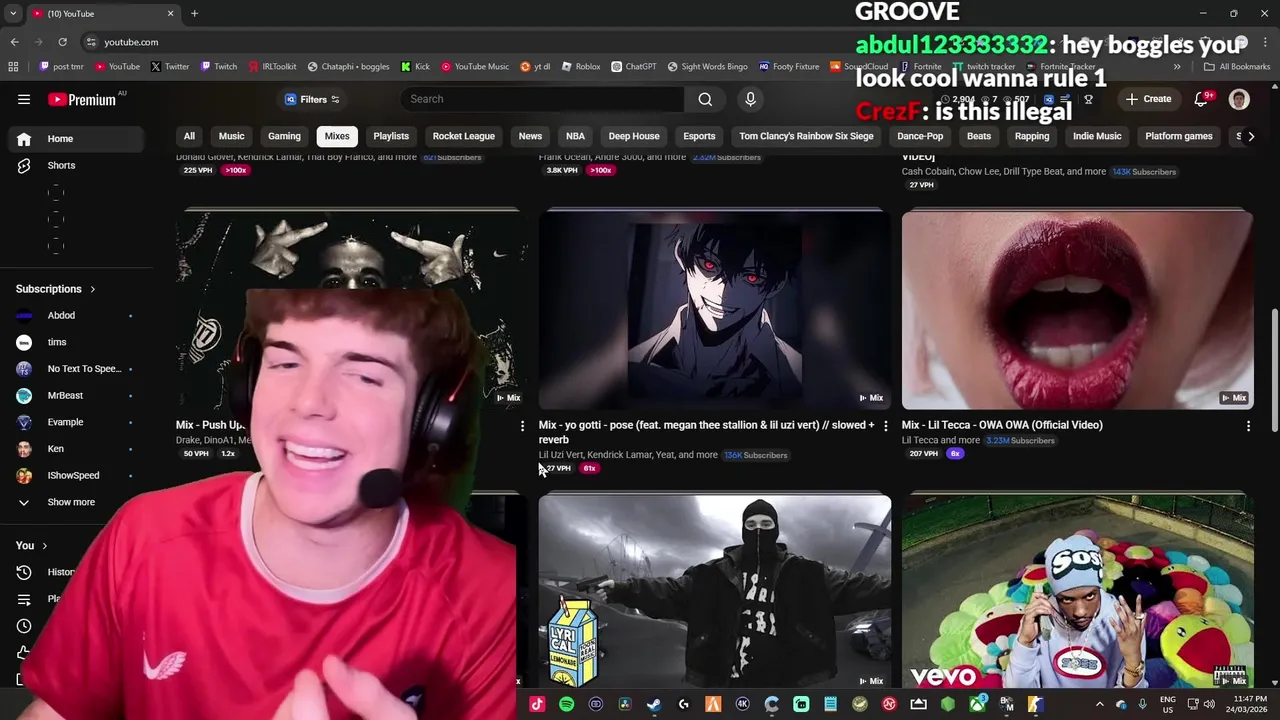Go to Home in sidebar
Image resolution: width=1280 pixels, height=720 pixels.
click(75, 139)
